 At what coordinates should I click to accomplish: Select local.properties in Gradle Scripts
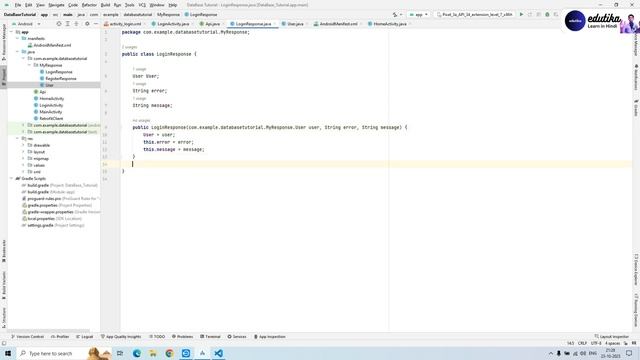pos(40,219)
